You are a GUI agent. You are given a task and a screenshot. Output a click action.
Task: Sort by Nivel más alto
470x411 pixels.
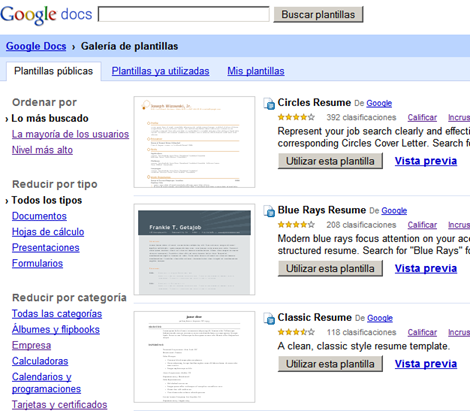(42, 150)
